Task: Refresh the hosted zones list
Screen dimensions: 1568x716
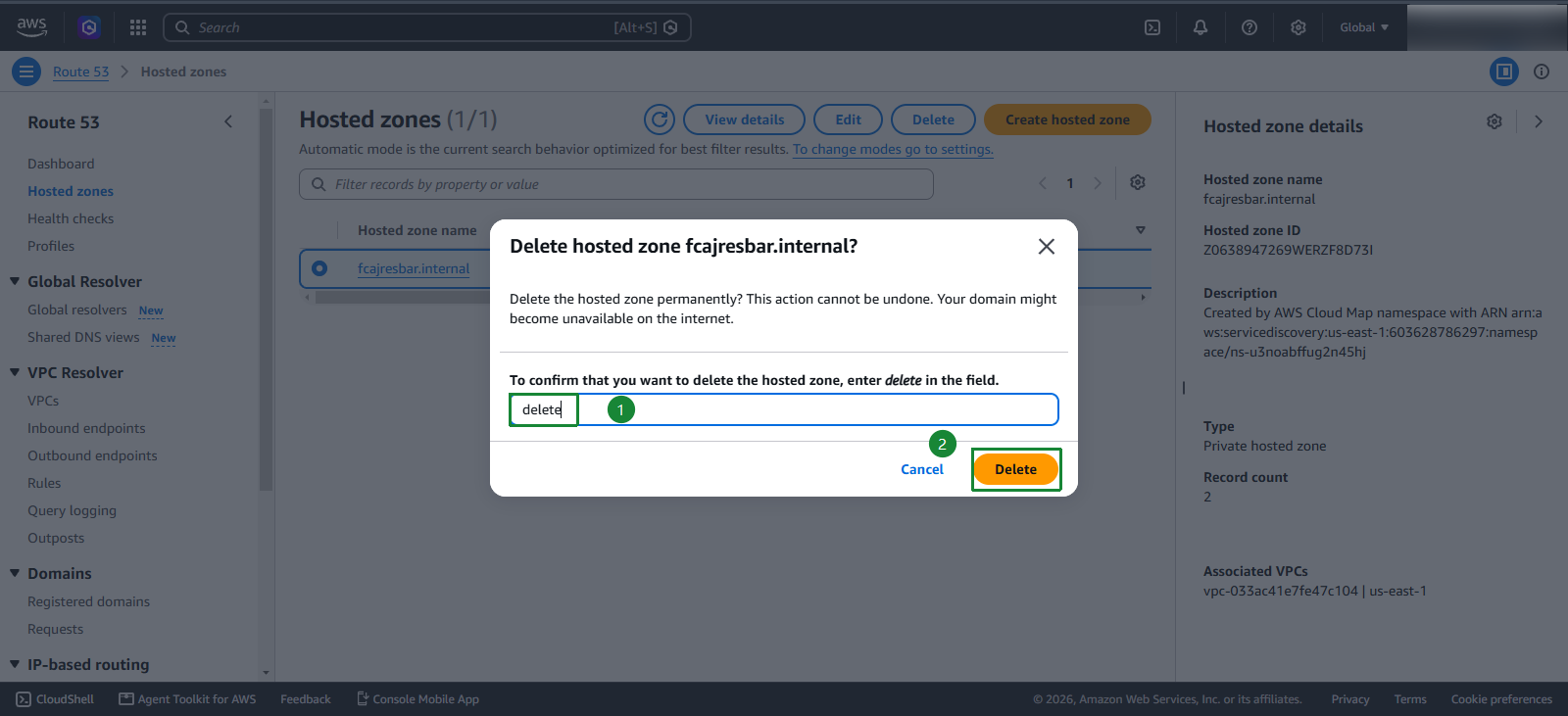Action: (x=660, y=119)
